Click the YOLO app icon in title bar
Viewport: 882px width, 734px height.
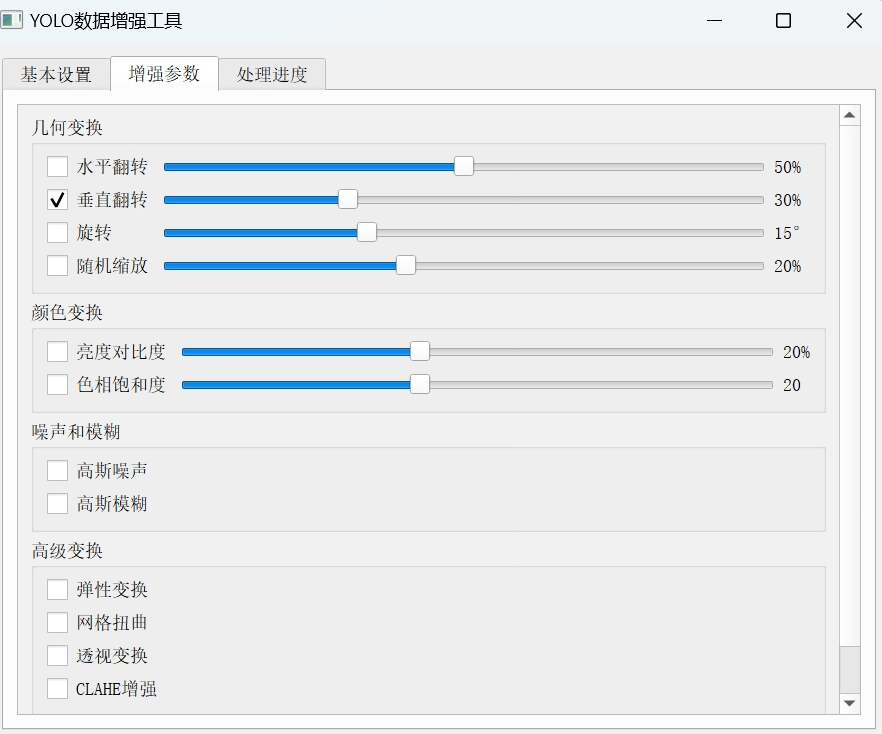pyautogui.click(x=13, y=20)
